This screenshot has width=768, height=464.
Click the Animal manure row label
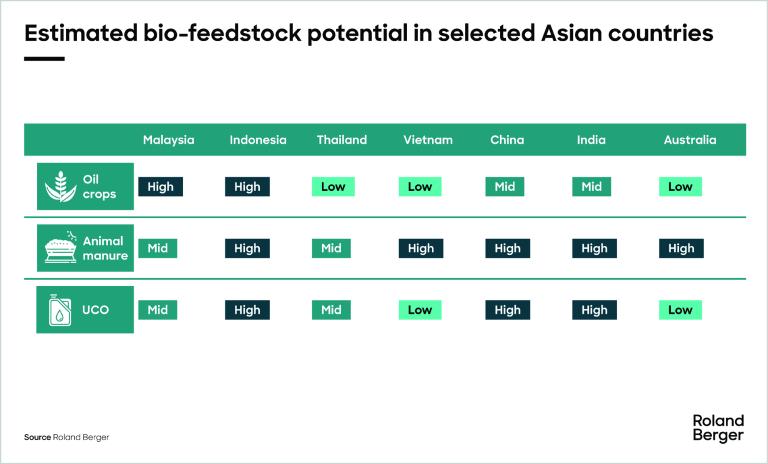pos(102,248)
